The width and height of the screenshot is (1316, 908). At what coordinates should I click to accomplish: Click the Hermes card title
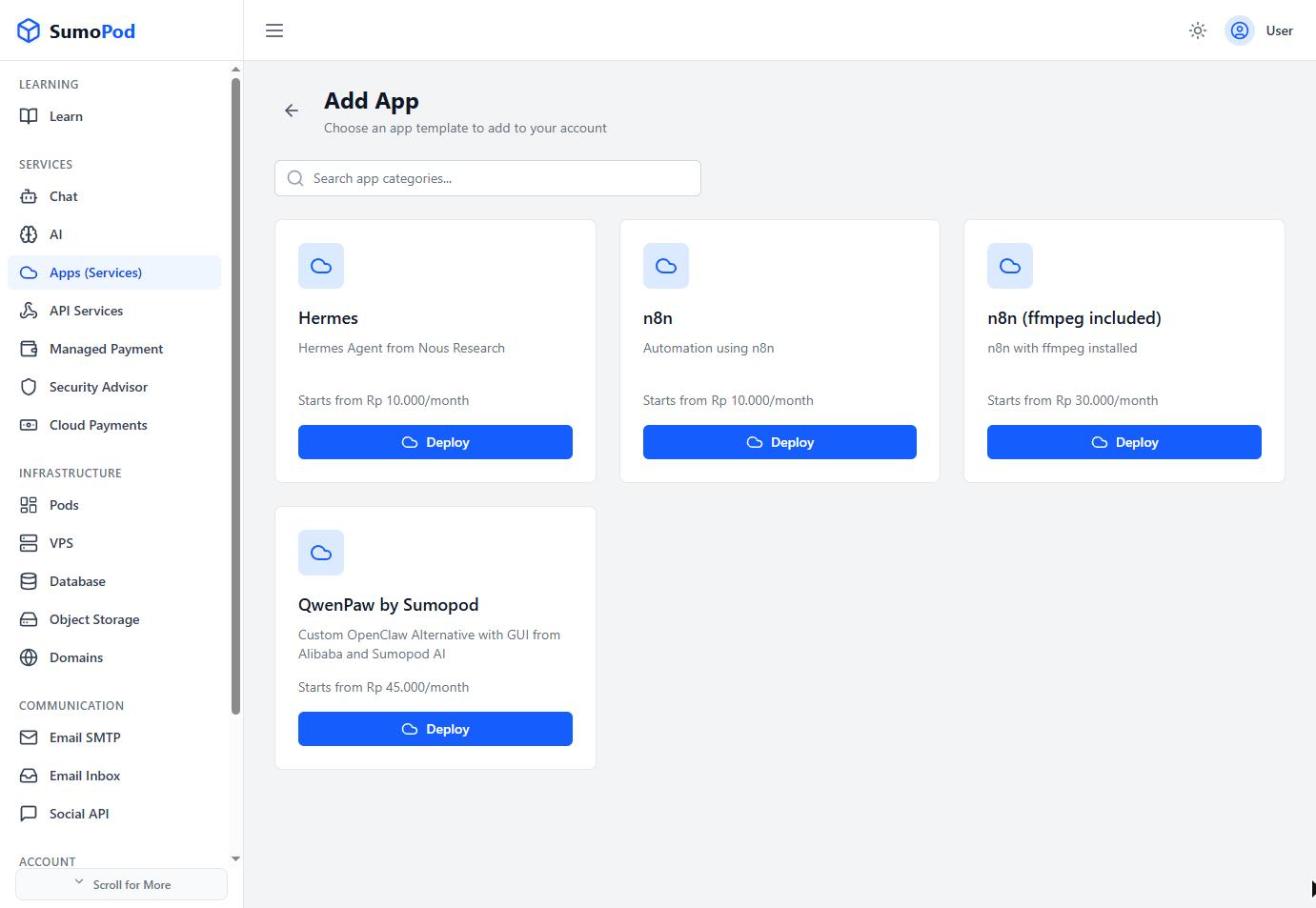(328, 318)
